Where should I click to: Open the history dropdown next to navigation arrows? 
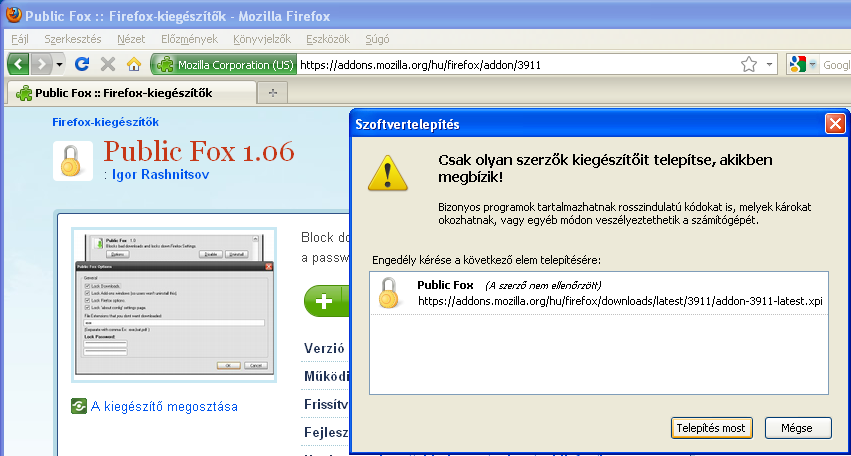[60, 64]
